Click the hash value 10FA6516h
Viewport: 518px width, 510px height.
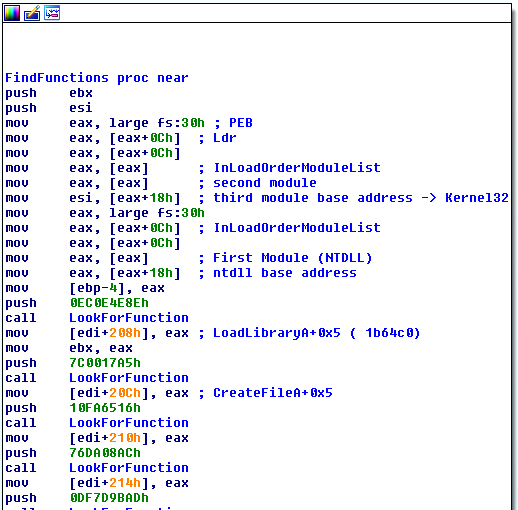(x=105, y=408)
